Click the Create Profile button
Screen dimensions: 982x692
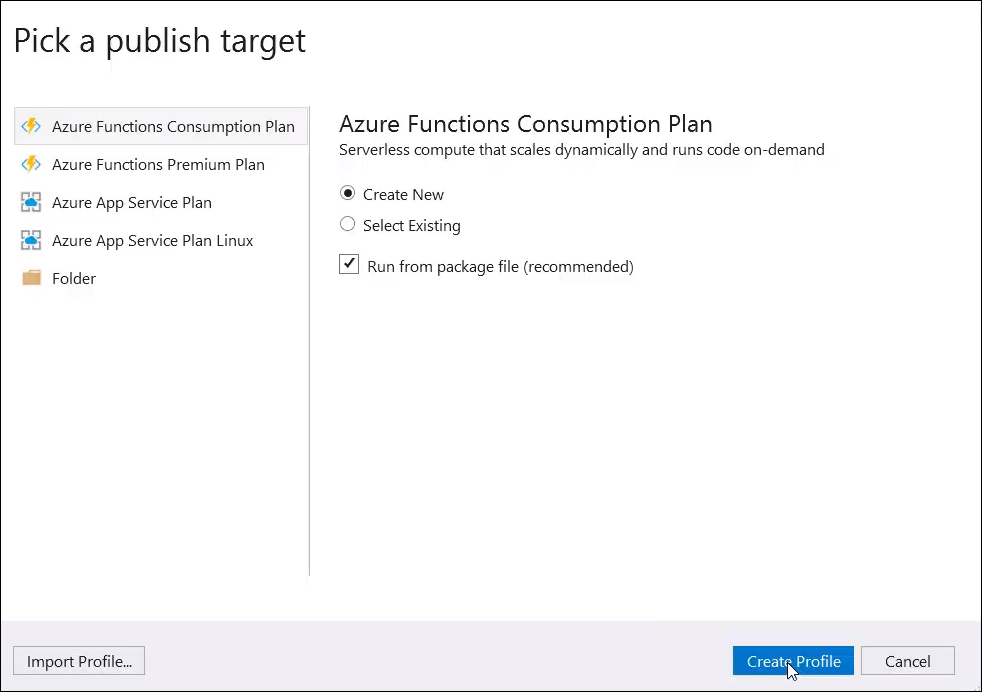point(793,661)
